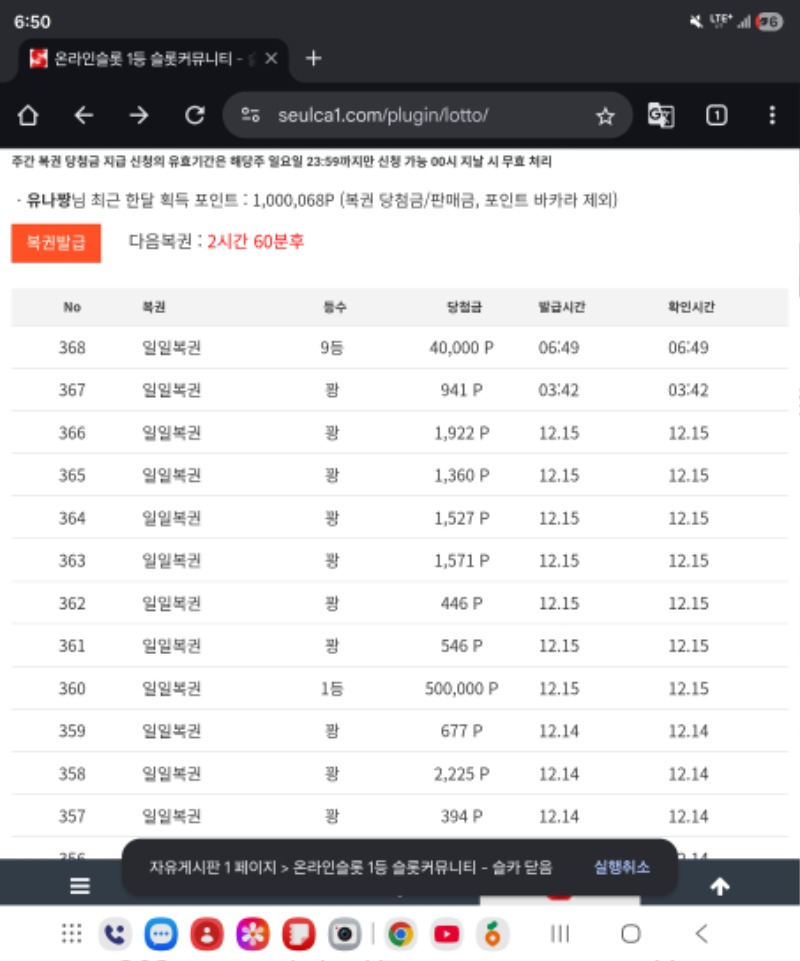Tap the Android recent apps button
800x961 pixels.
click(561, 934)
